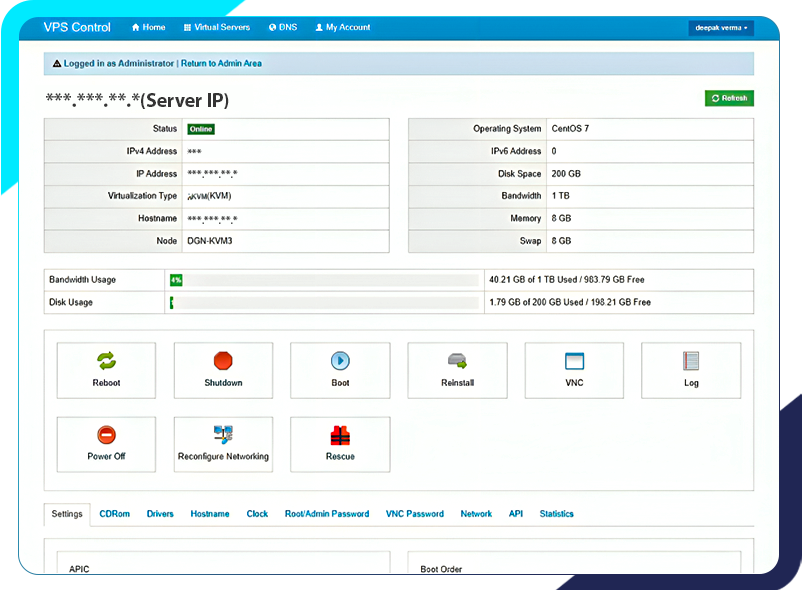The height and width of the screenshot is (590, 802).
Task: Click the Disk Usage progress bar
Action: (324, 303)
